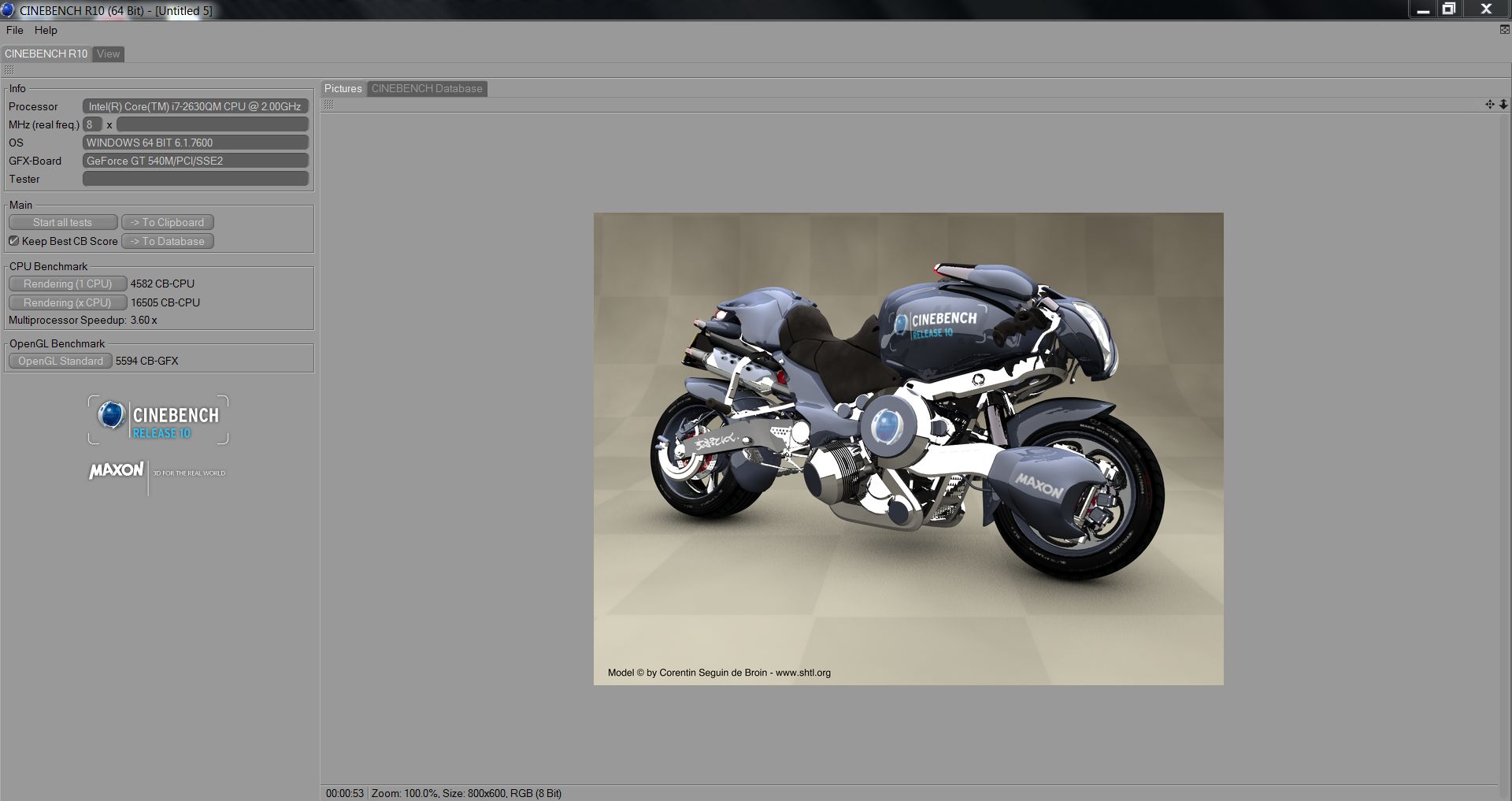
Task: Click the render time 00:00:53 in status bar
Action: pyautogui.click(x=345, y=793)
